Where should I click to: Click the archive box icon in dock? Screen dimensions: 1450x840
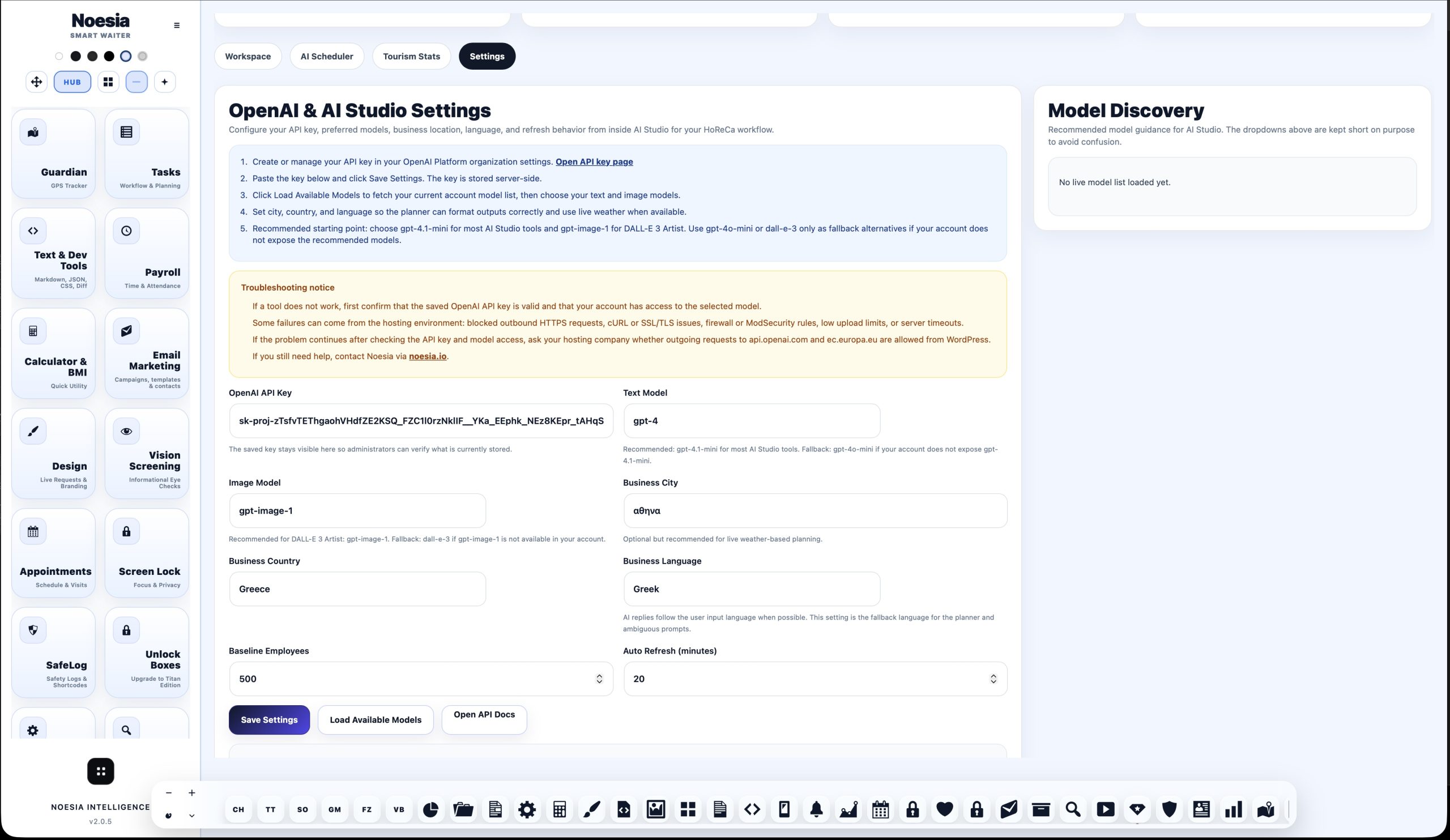pos(1041,809)
